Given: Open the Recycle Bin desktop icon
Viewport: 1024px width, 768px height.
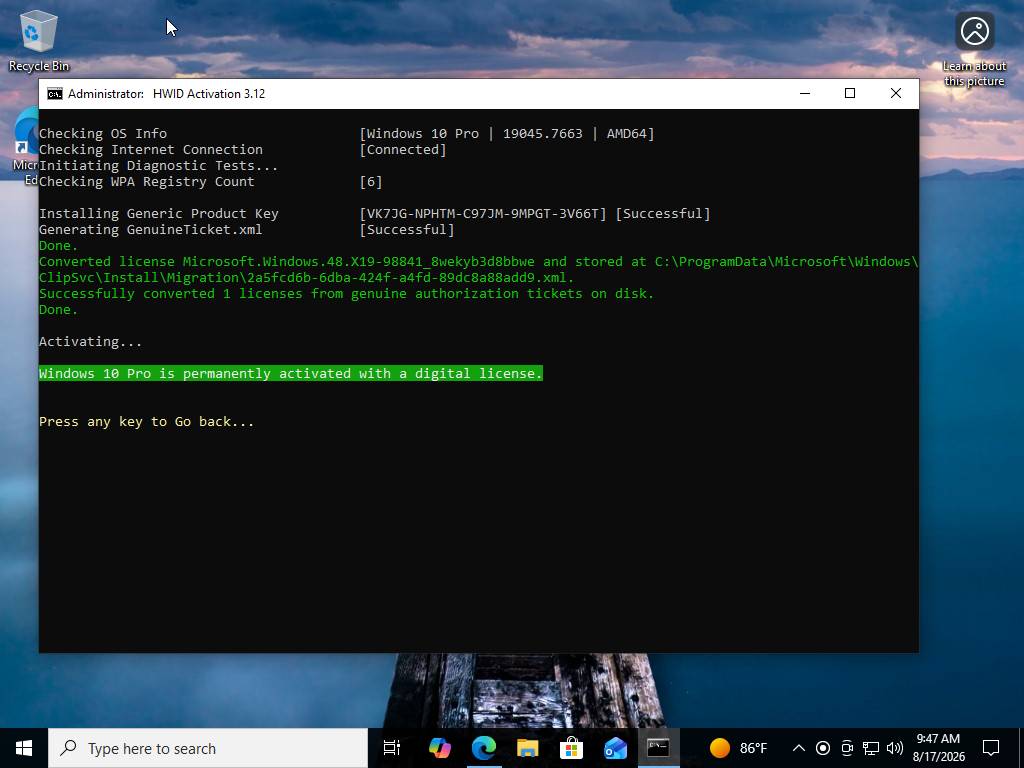Looking at the screenshot, I should 39,40.
